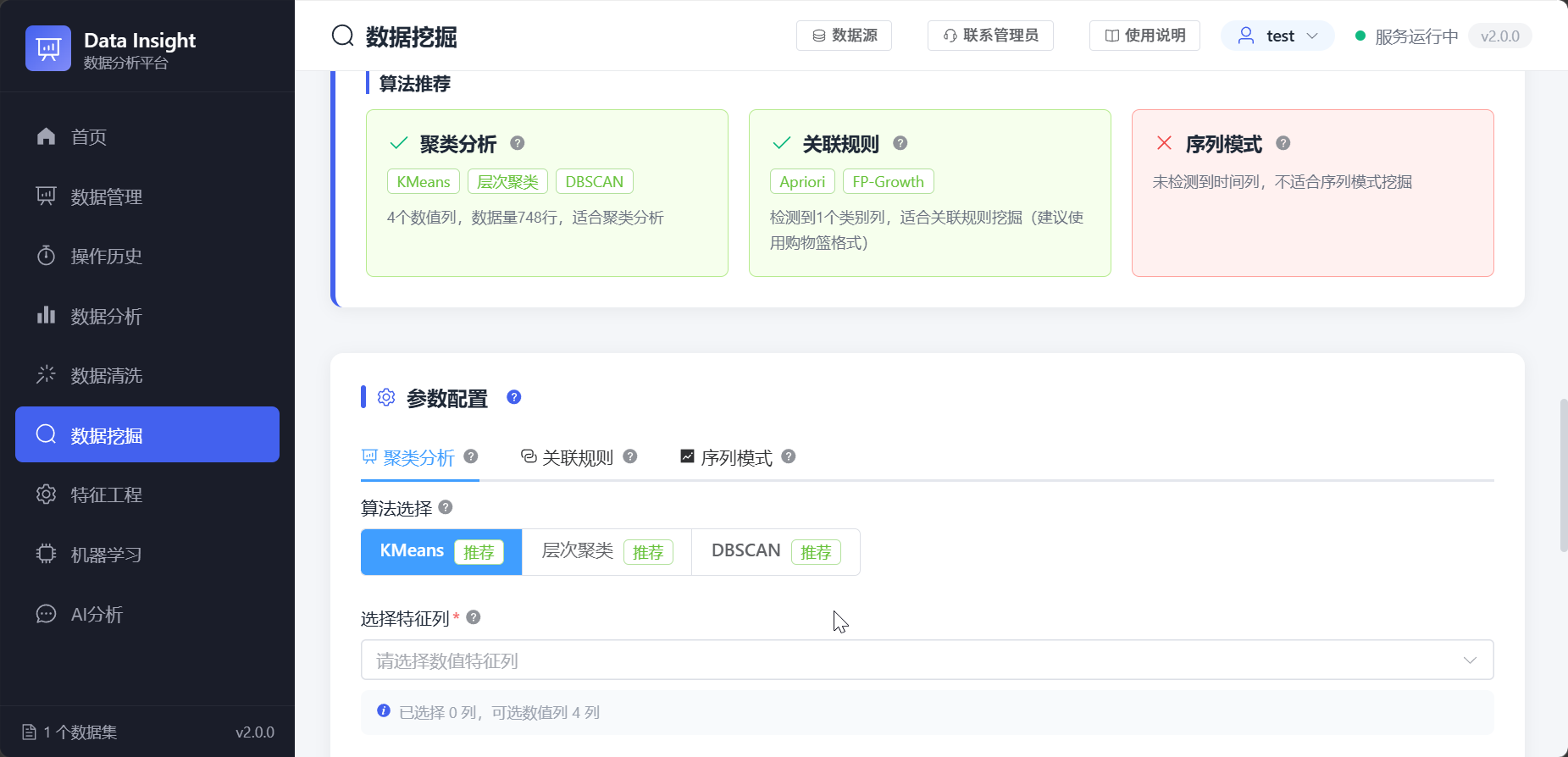Click the 机器学习 chip icon
This screenshot has height=757, width=1568.
tap(47, 555)
